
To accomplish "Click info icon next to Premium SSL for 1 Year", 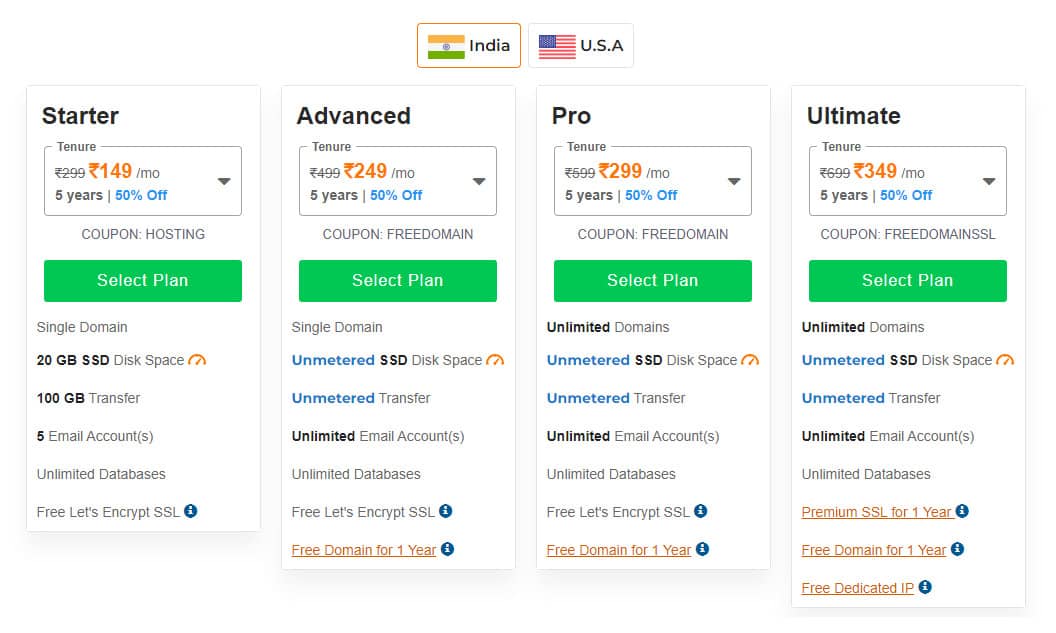I will (962, 511).
